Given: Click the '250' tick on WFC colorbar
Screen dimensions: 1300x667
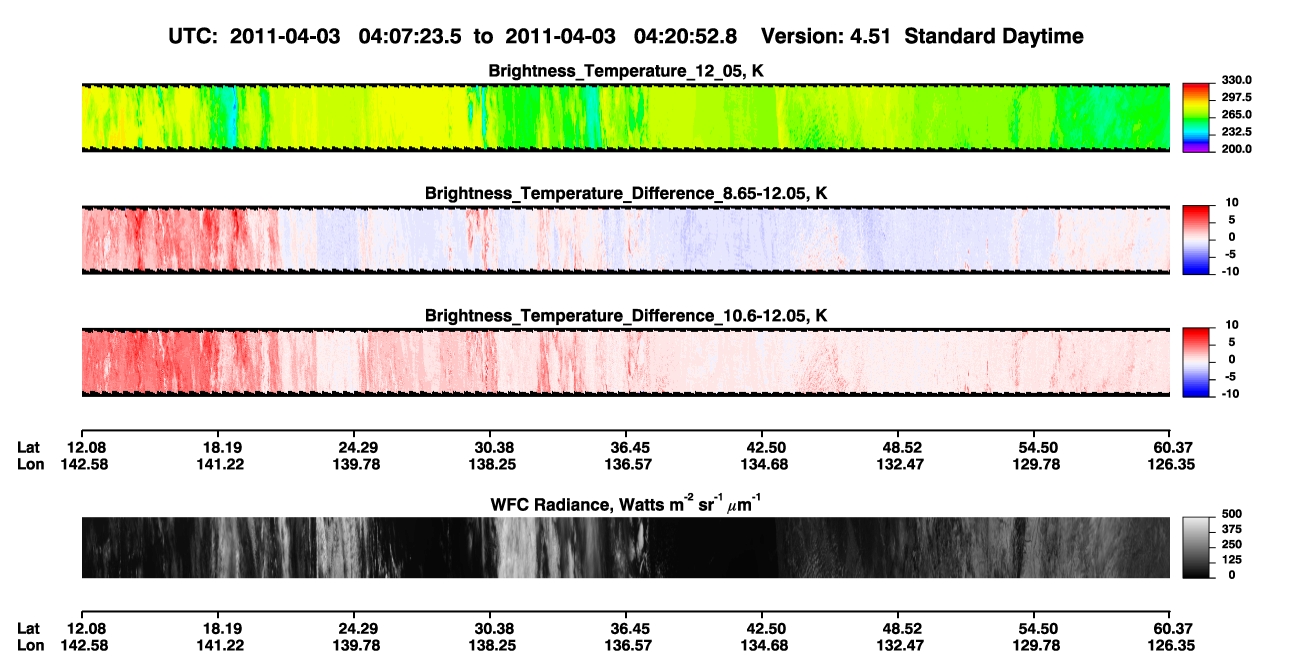Looking at the screenshot, I should point(1230,543).
